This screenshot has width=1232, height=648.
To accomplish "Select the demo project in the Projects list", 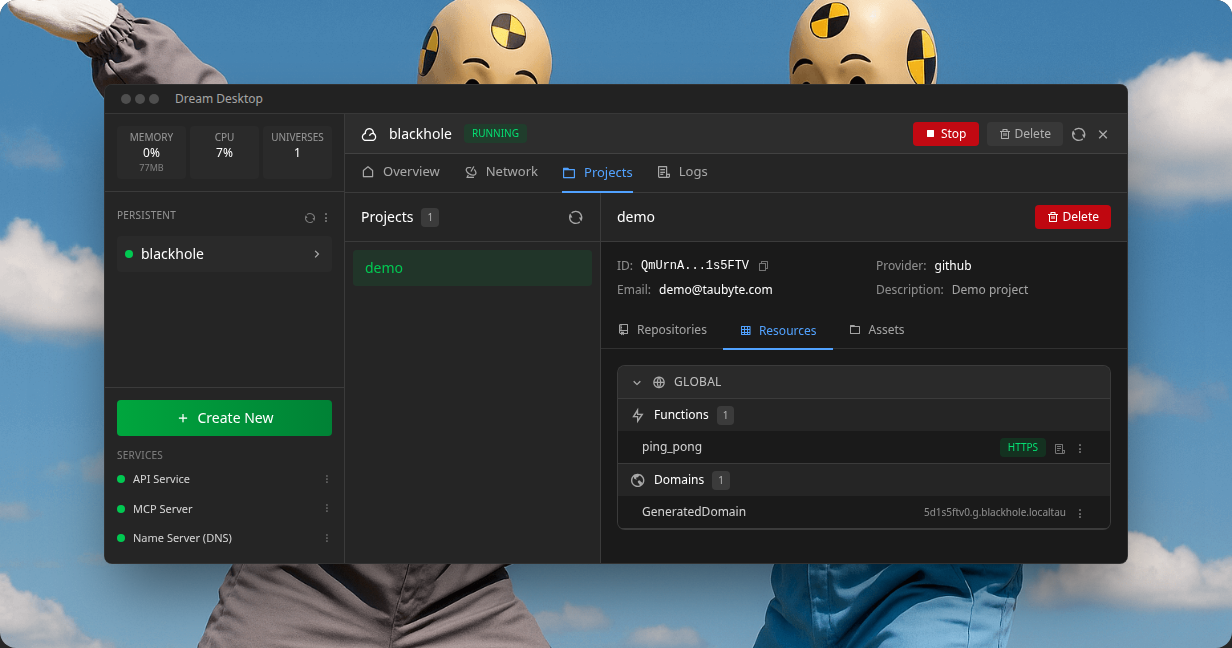I will 472,268.
